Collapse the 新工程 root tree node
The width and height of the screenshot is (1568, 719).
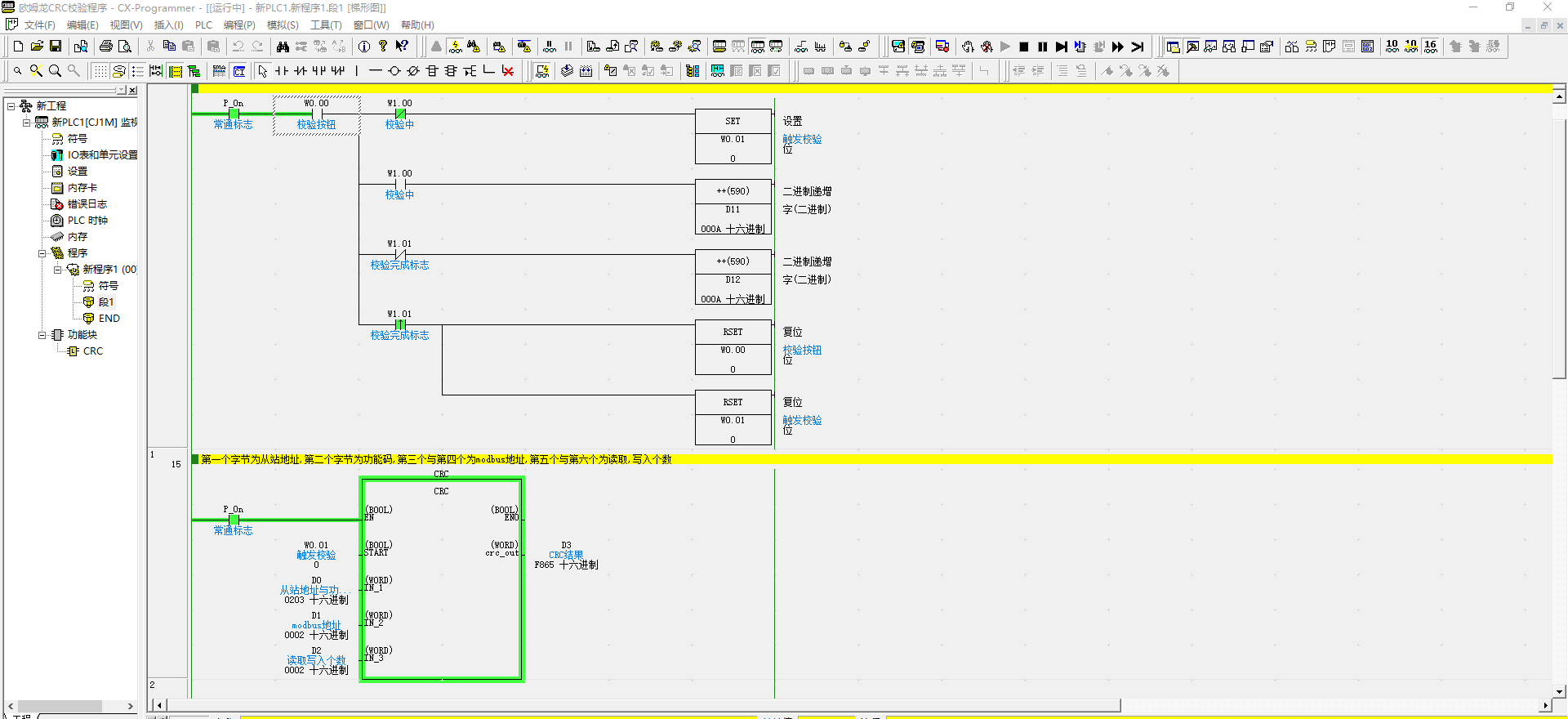11,106
